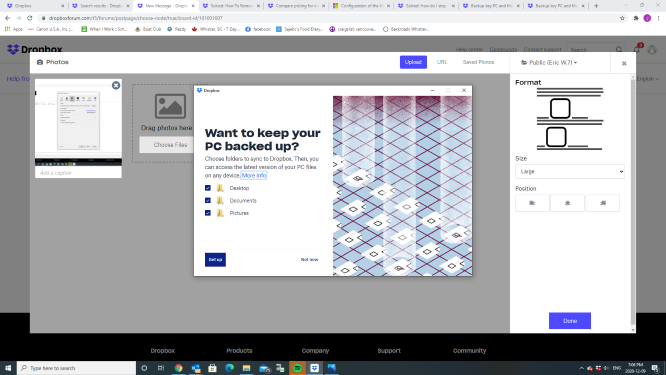Align photo position center
This screenshot has width=666, height=375.
pyautogui.click(x=567, y=203)
